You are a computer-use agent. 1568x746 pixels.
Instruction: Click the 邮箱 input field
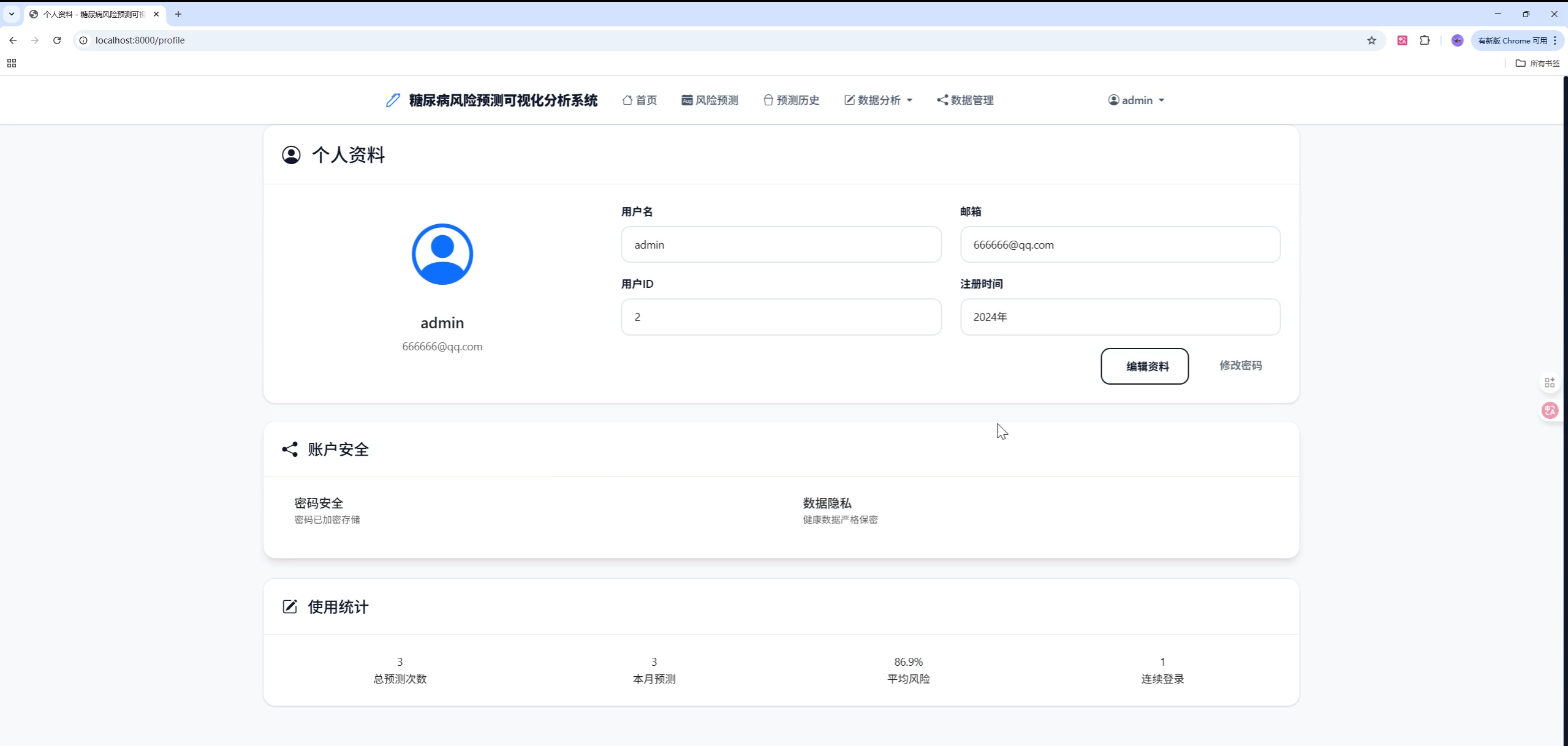pyautogui.click(x=1119, y=244)
